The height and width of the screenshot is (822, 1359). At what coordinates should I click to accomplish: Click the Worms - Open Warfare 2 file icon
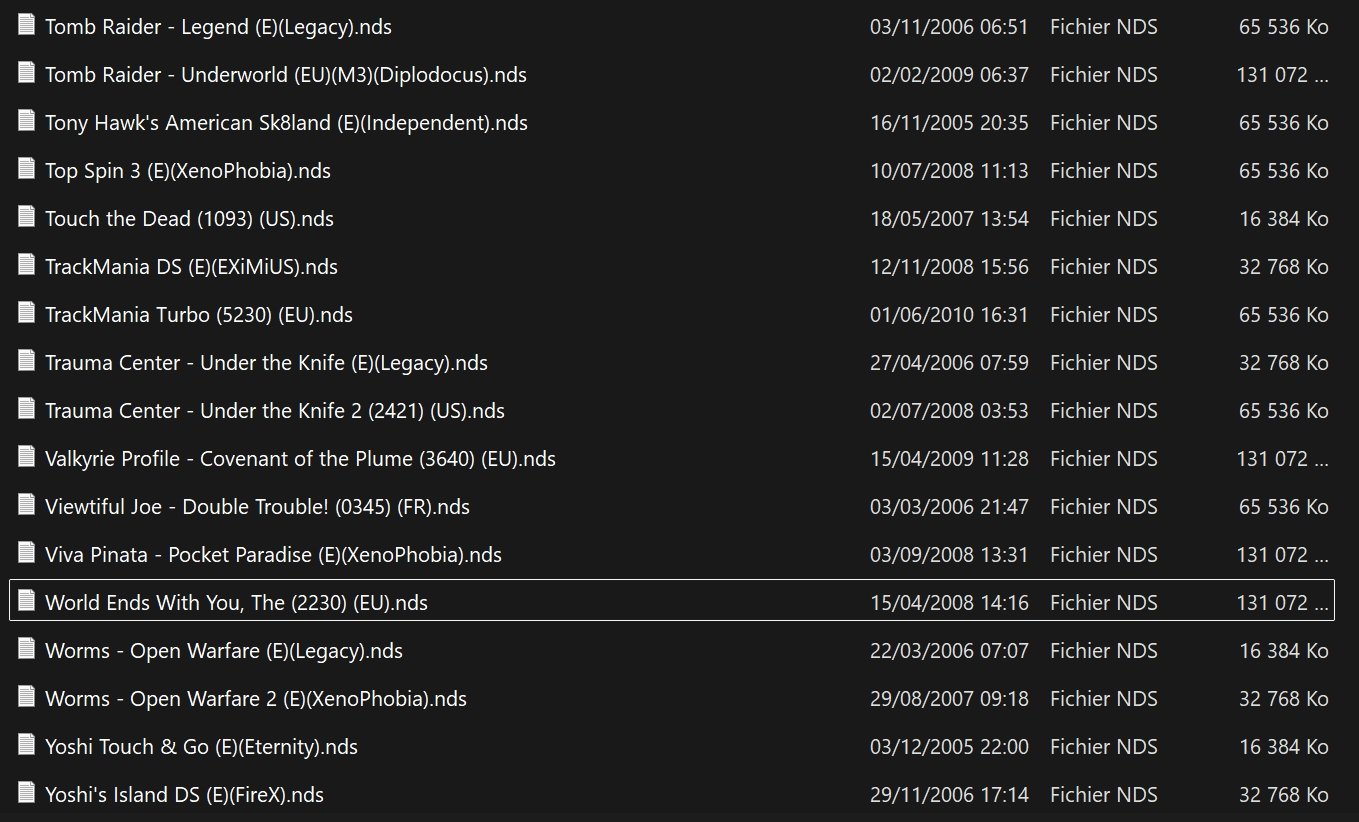pos(26,698)
